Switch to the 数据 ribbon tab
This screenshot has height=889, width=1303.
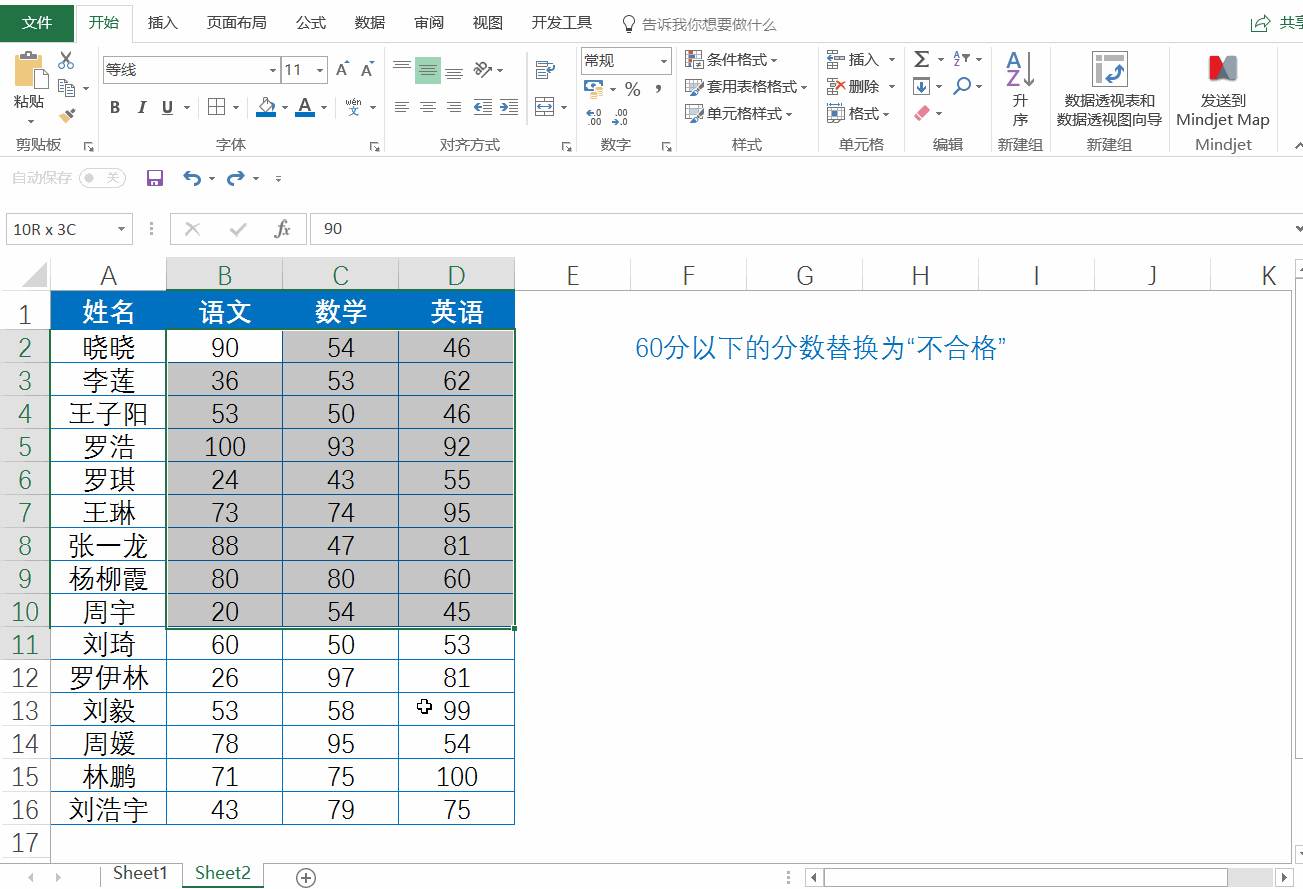click(368, 22)
